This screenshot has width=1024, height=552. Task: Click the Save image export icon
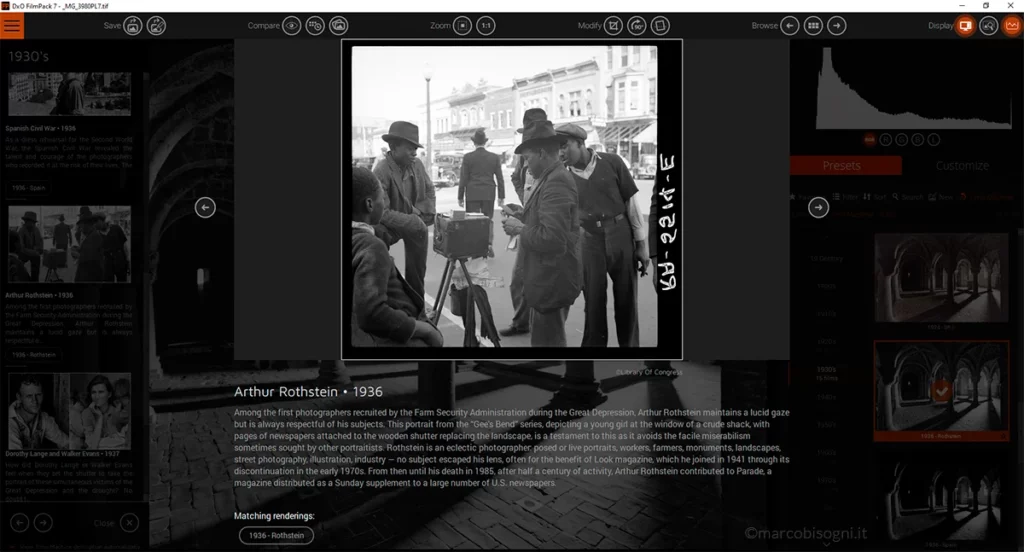coord(133,26)
